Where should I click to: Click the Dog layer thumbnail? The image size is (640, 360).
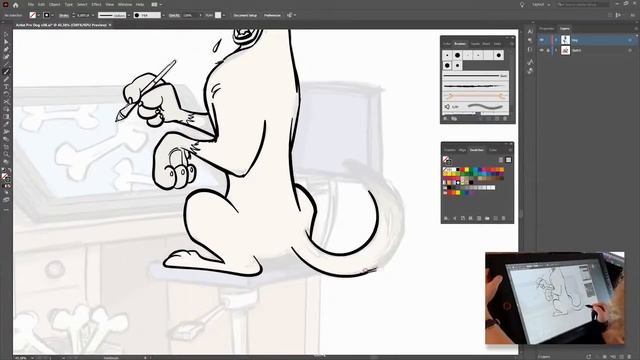click(565, 40)
